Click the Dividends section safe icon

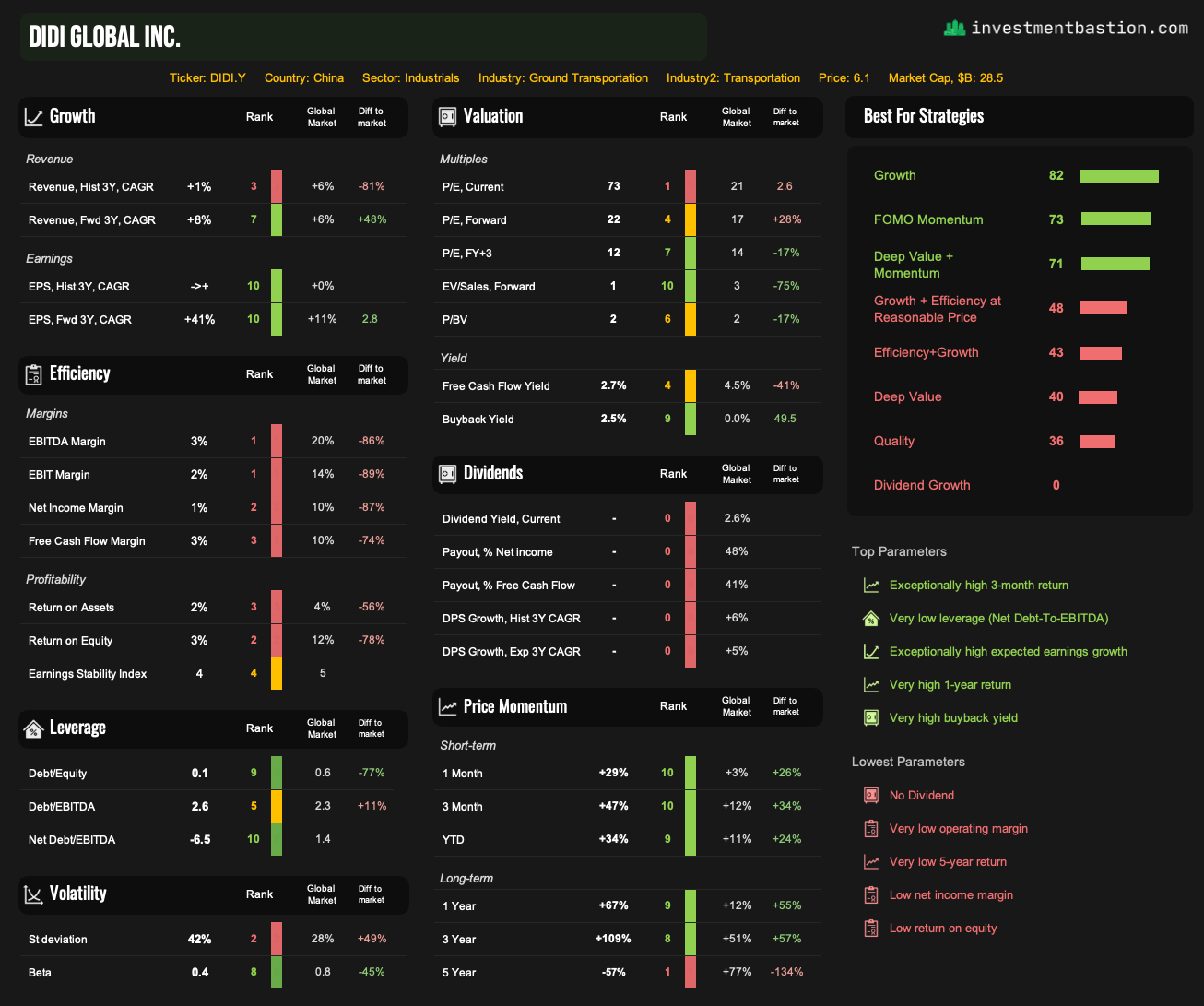click(x=447, y=474)
